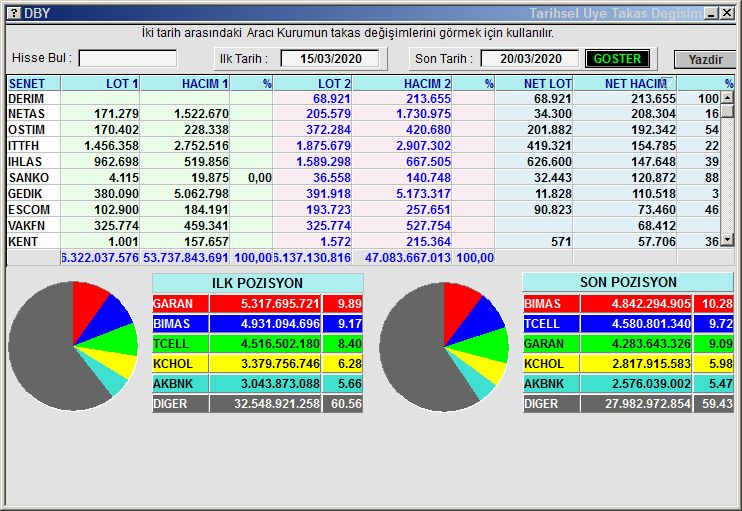The image size is (742, 511).
Task: Select the OSTIM row name
Action: [x=26, y=130]
